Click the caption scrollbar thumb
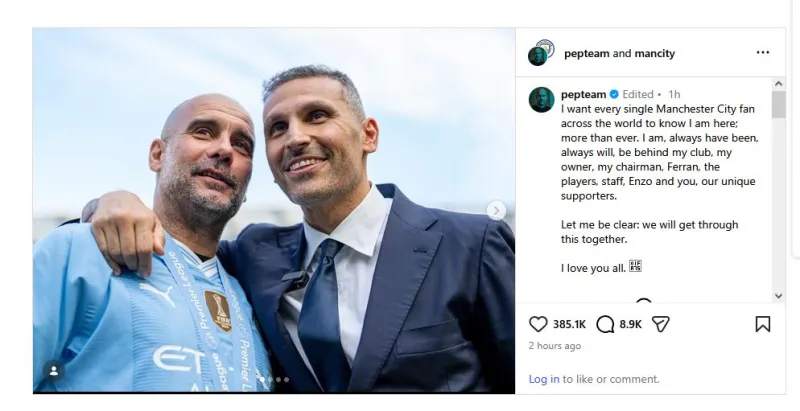Screen dimensions: 800x411 pyautogui.click(x=778, y=105)
